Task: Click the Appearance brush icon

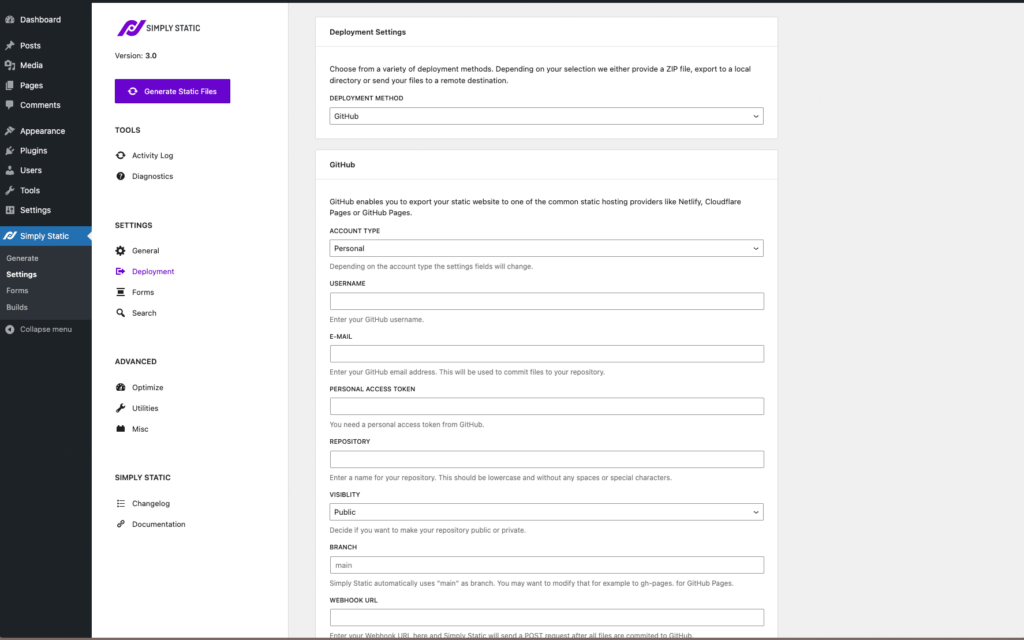Action: (10, 131)
